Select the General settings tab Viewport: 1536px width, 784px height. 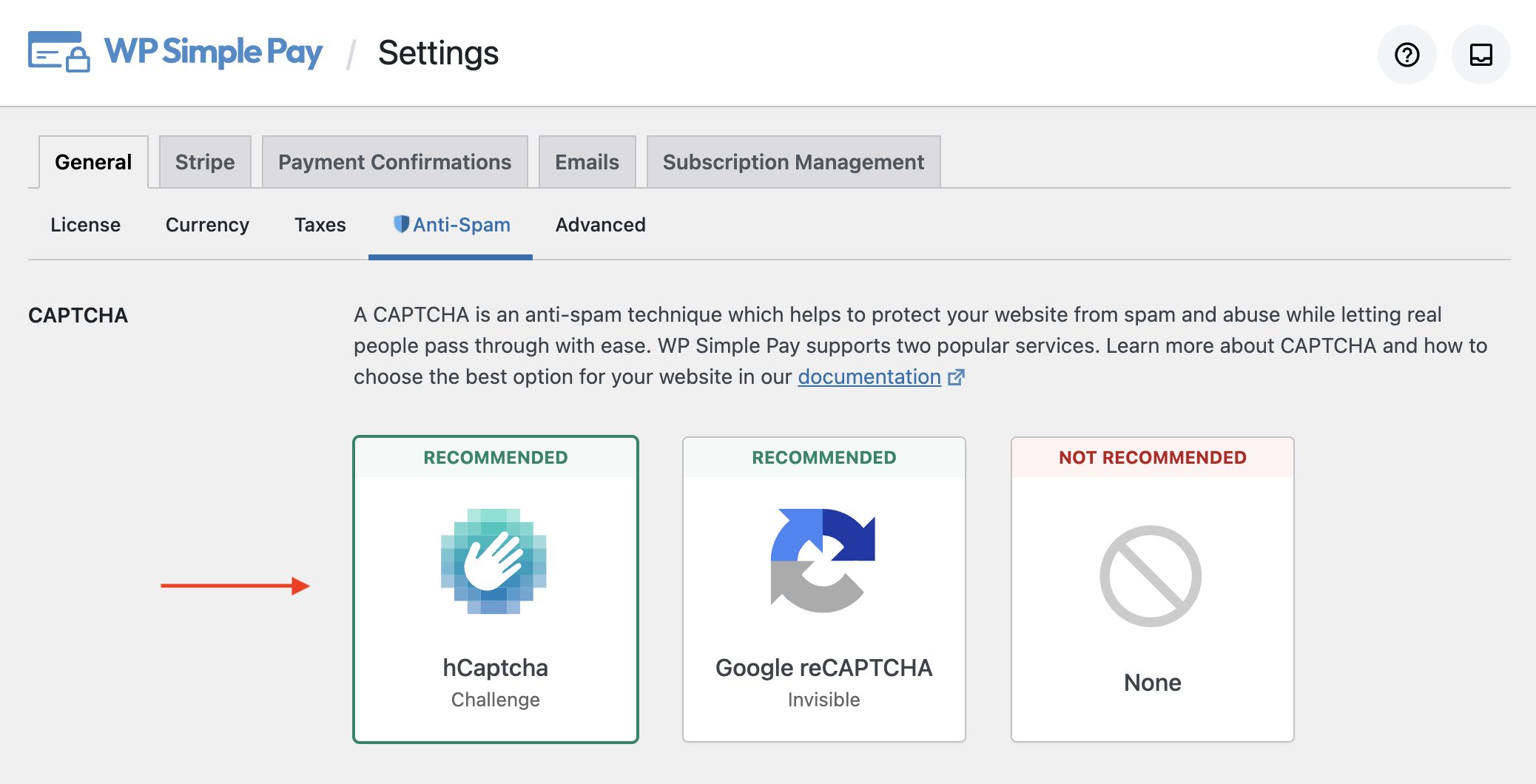pyautogui.click(x=93, y=162)
